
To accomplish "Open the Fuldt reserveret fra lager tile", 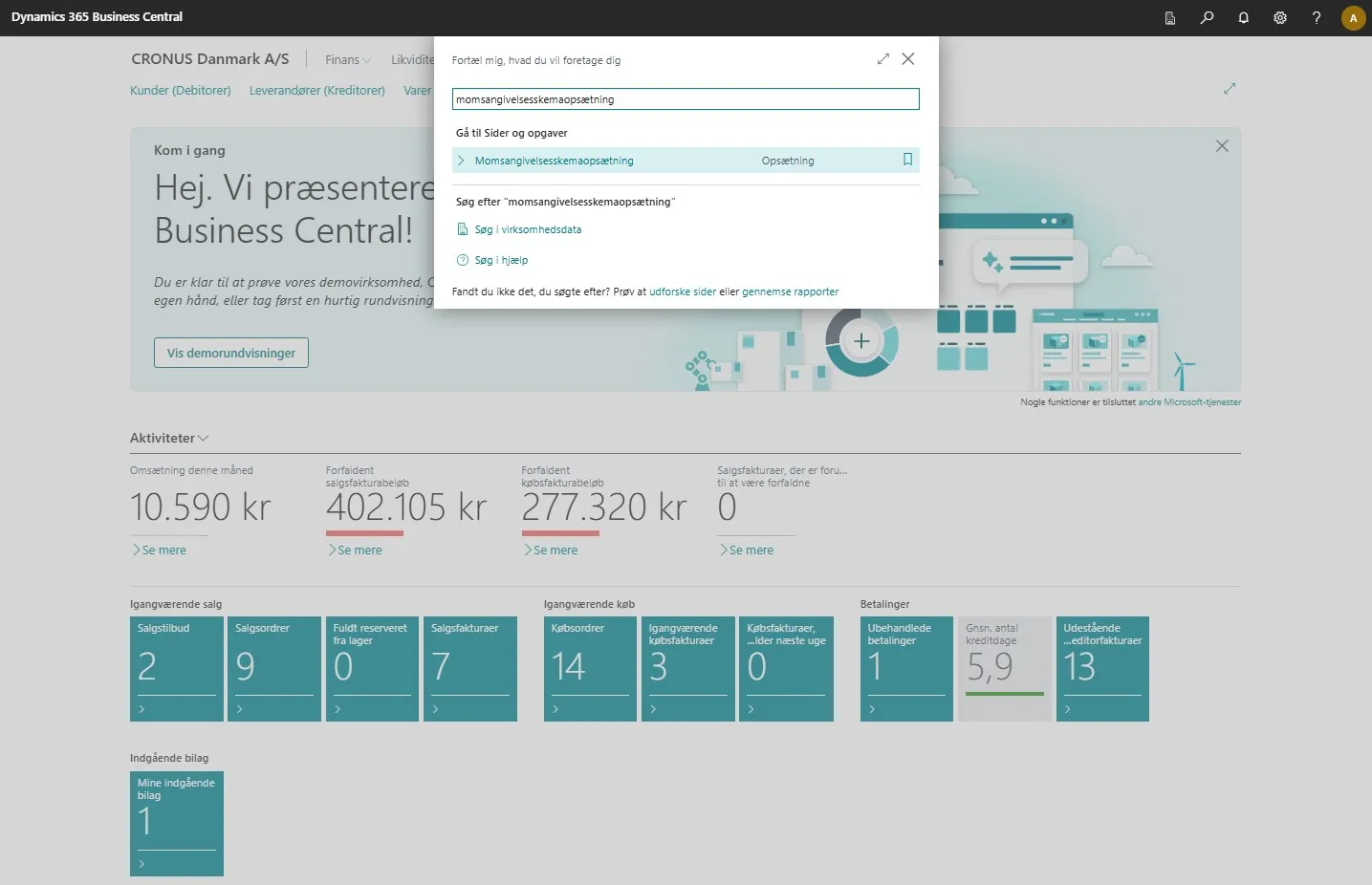I will (x=373, y=669).
